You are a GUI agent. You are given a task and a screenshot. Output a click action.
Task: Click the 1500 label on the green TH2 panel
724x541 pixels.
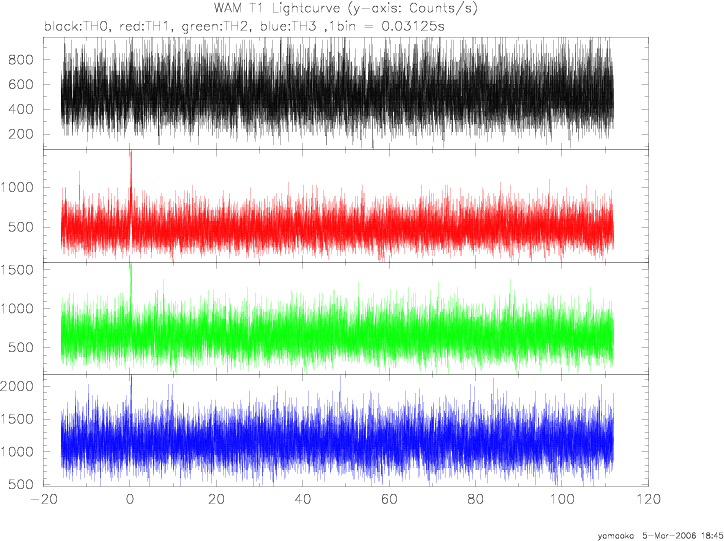coord(17,270)
